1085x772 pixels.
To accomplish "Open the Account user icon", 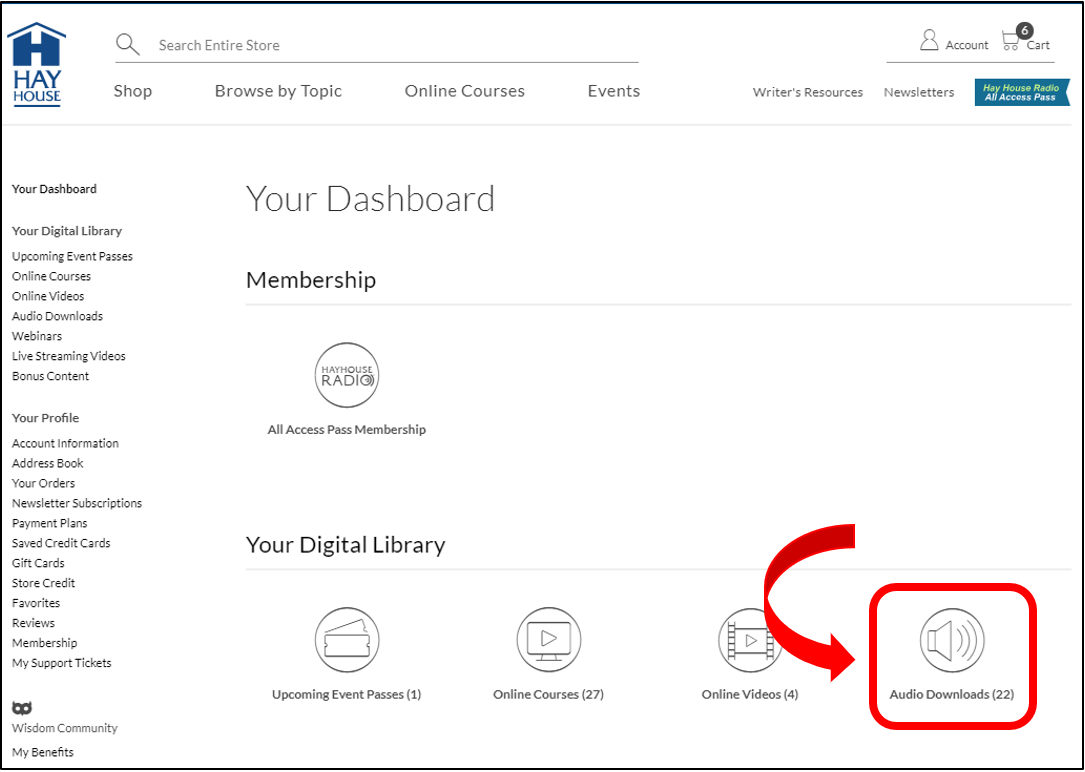I will tap(929, 41).
